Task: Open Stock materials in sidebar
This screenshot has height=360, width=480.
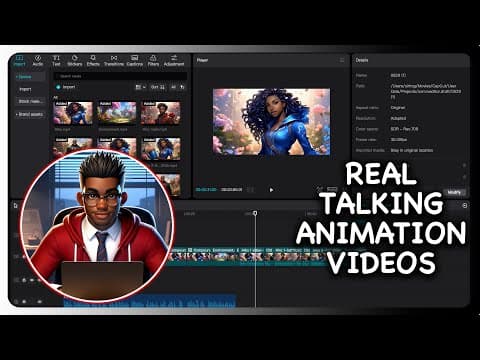Action: click(x=30, y=101)
